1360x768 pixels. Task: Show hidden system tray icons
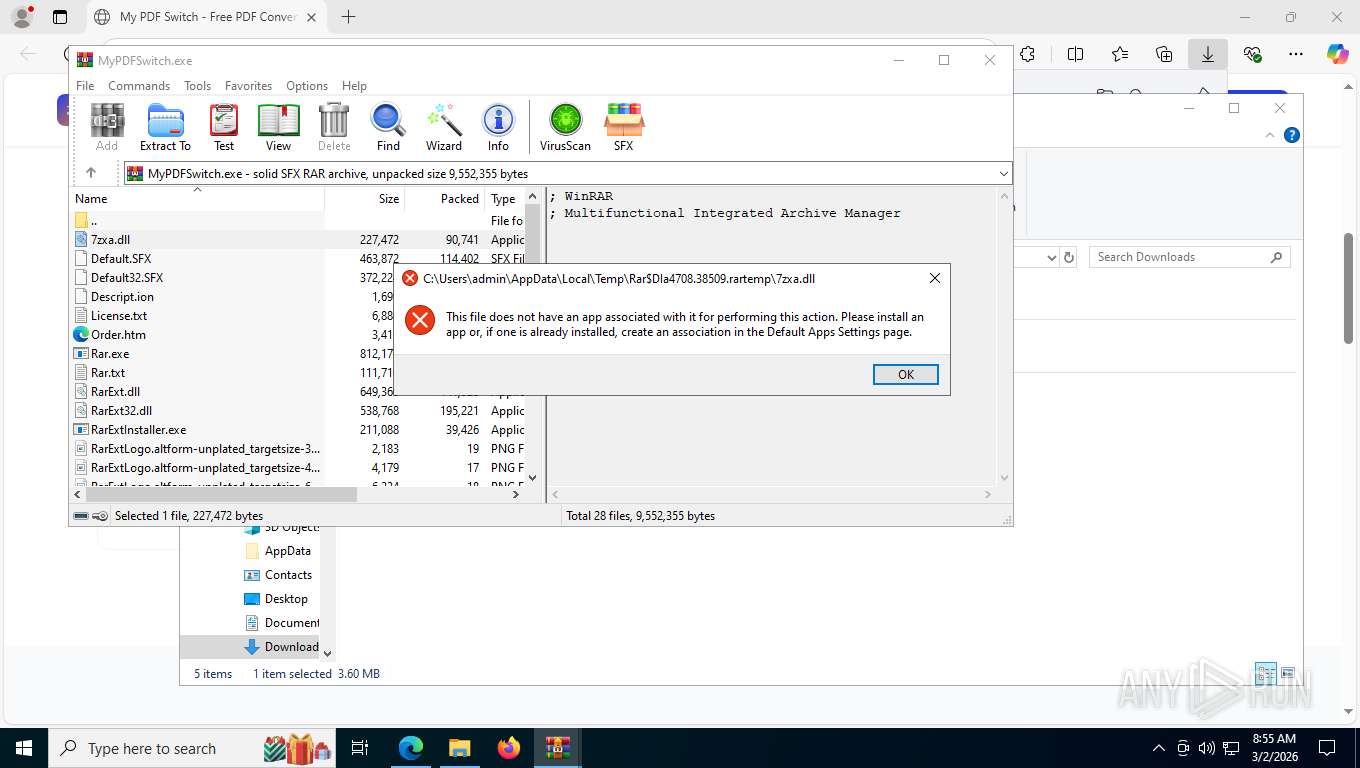[1159, 748]
